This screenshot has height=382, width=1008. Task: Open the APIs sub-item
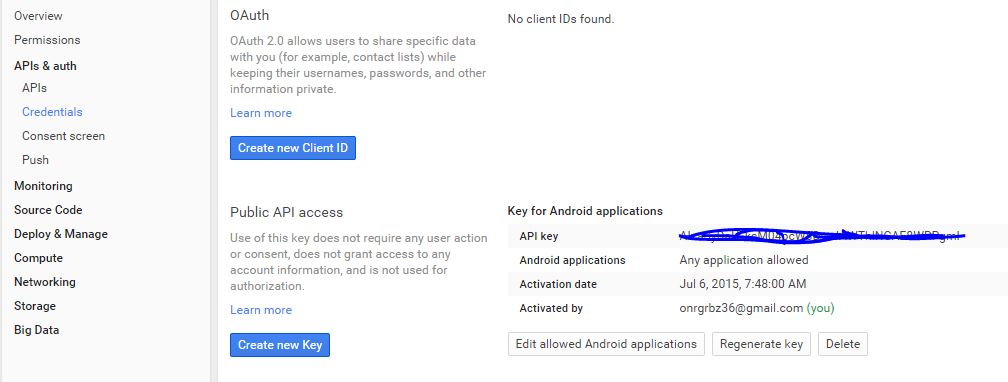tap(34, 88)
